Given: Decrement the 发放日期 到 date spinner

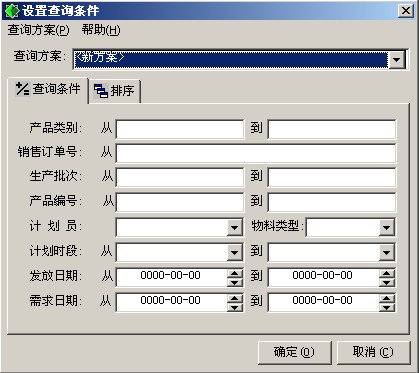Looking at the screenshot, I should [x=387, y=282].
